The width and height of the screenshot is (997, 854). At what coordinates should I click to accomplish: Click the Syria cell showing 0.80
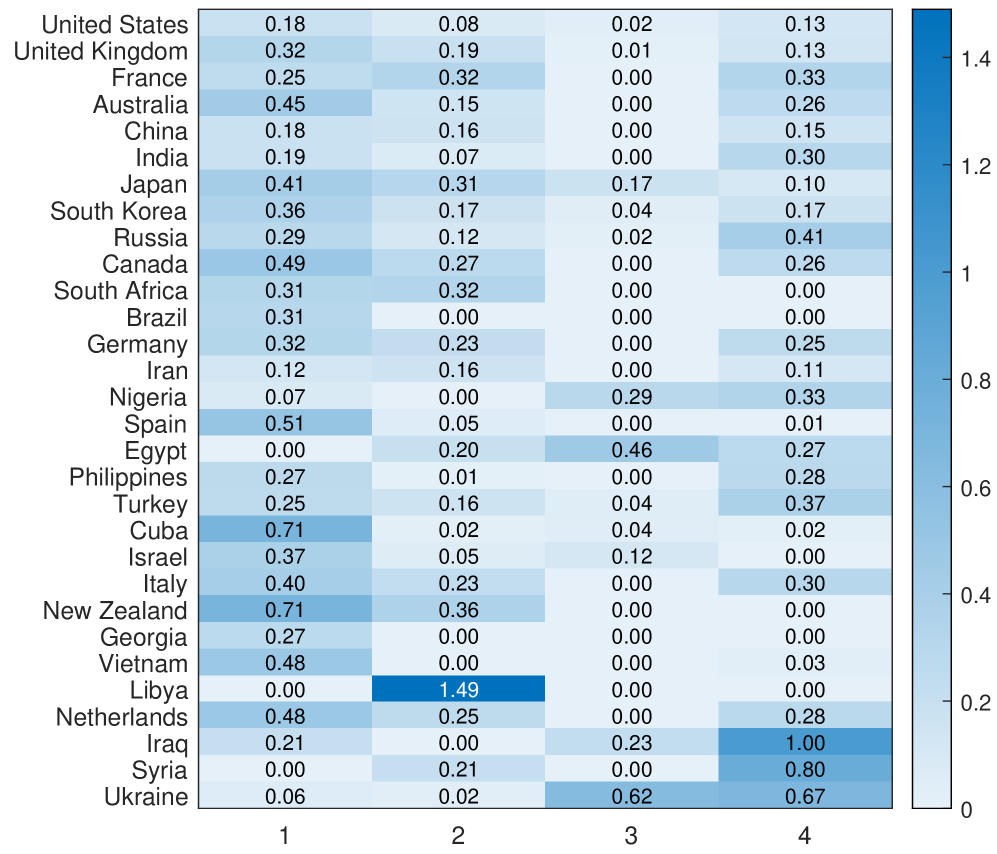point(805,770)
